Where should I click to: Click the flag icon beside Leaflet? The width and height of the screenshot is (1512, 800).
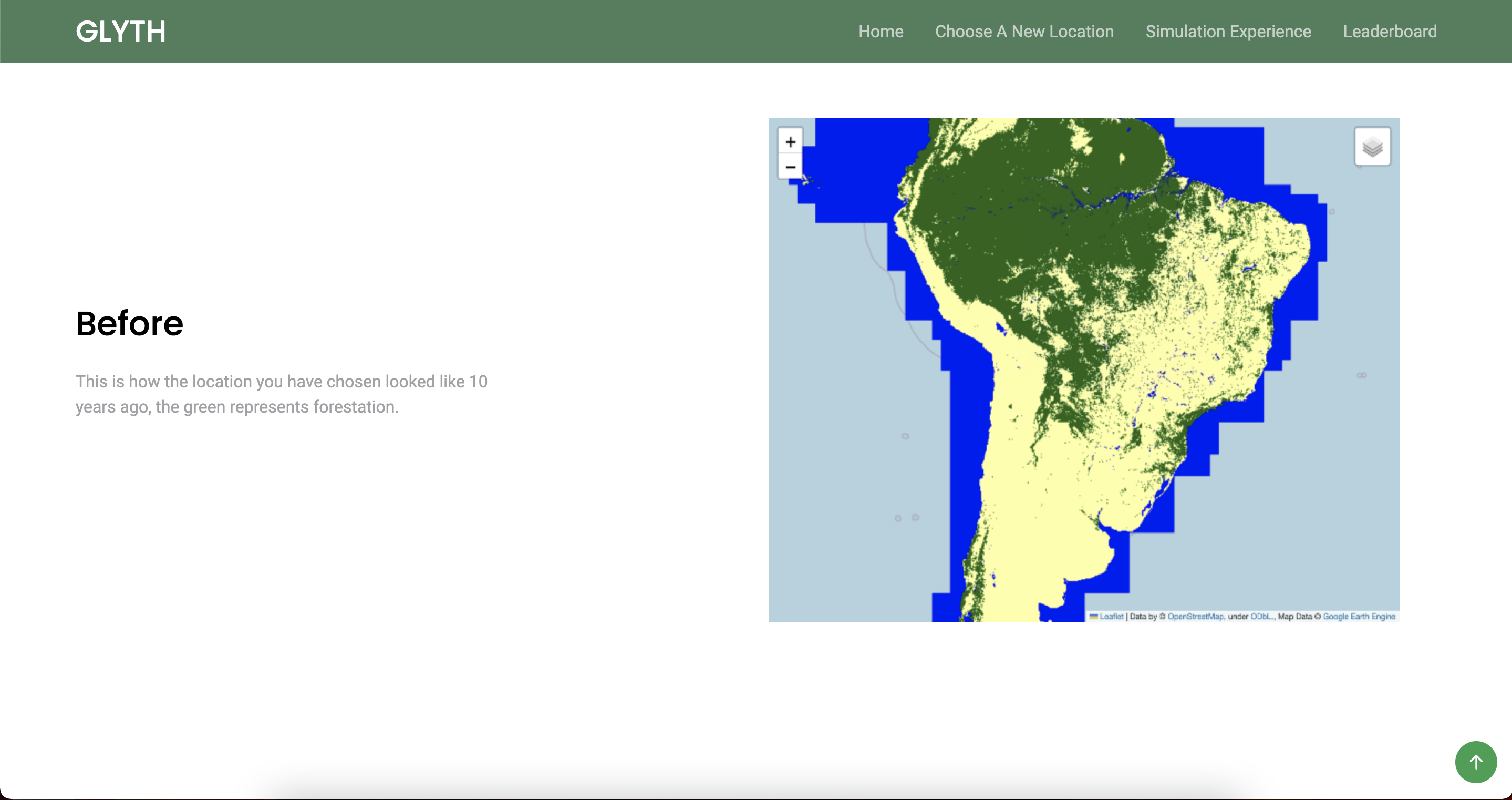click(1093, 616)
